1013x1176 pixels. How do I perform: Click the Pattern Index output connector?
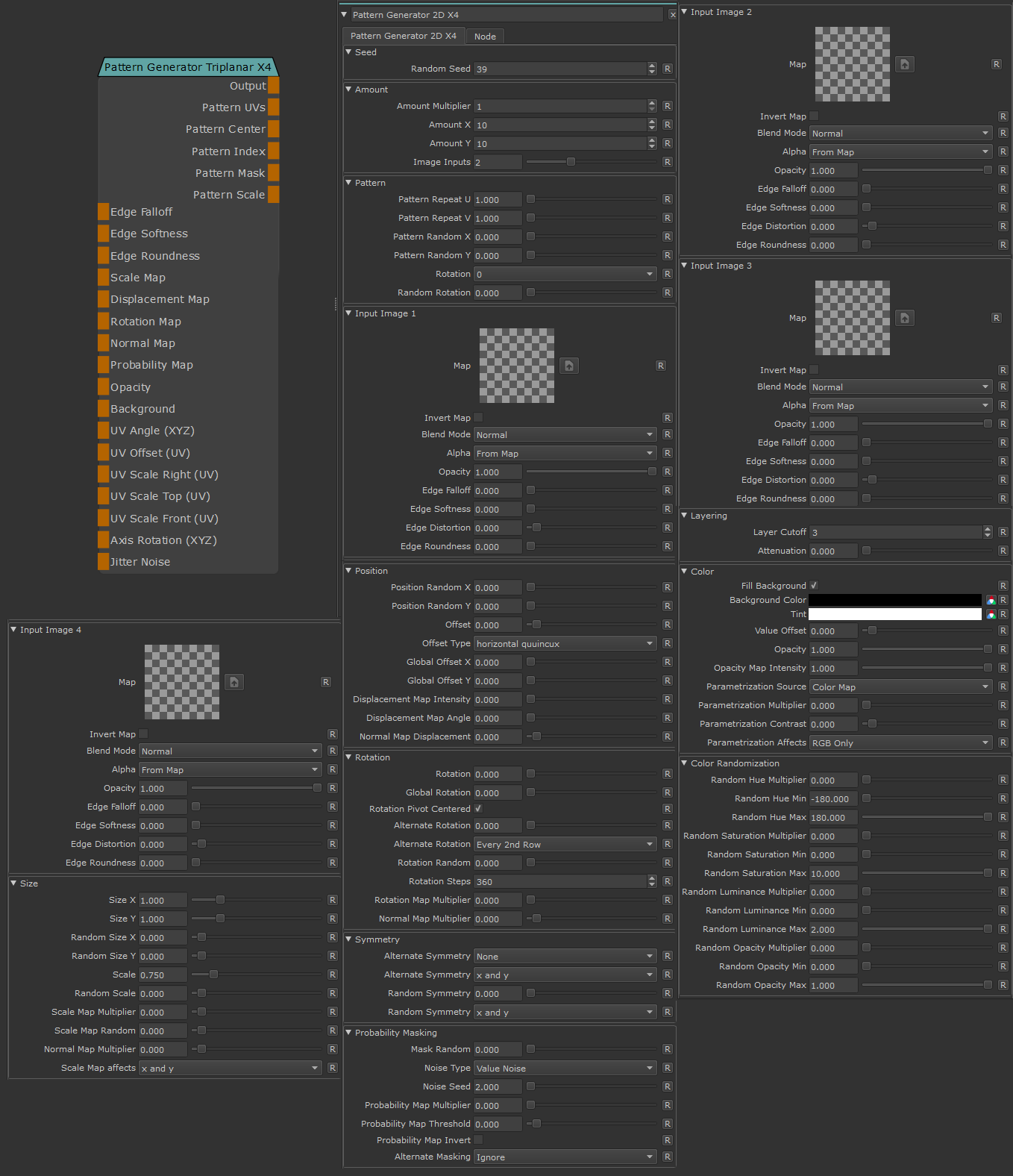click(x=274, y=151)
